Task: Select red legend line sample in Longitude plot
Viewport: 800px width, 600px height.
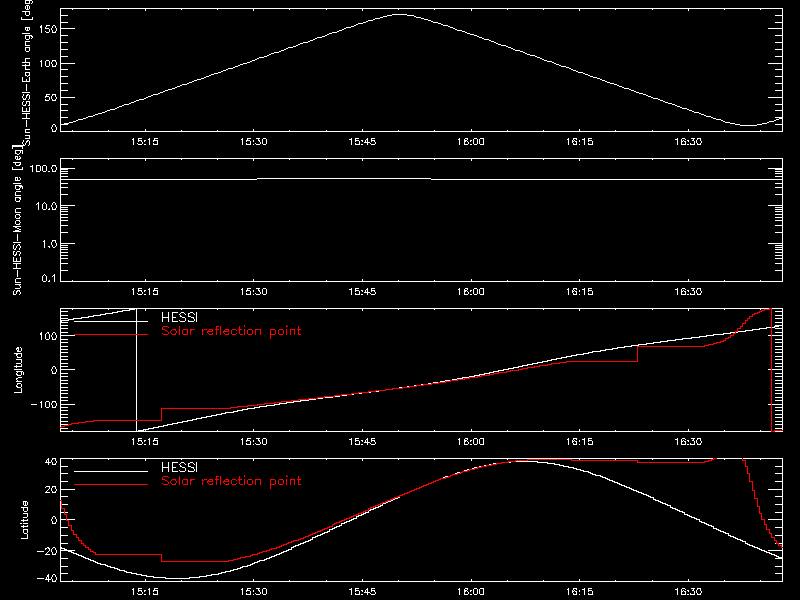Action: [x=111, y=335]
